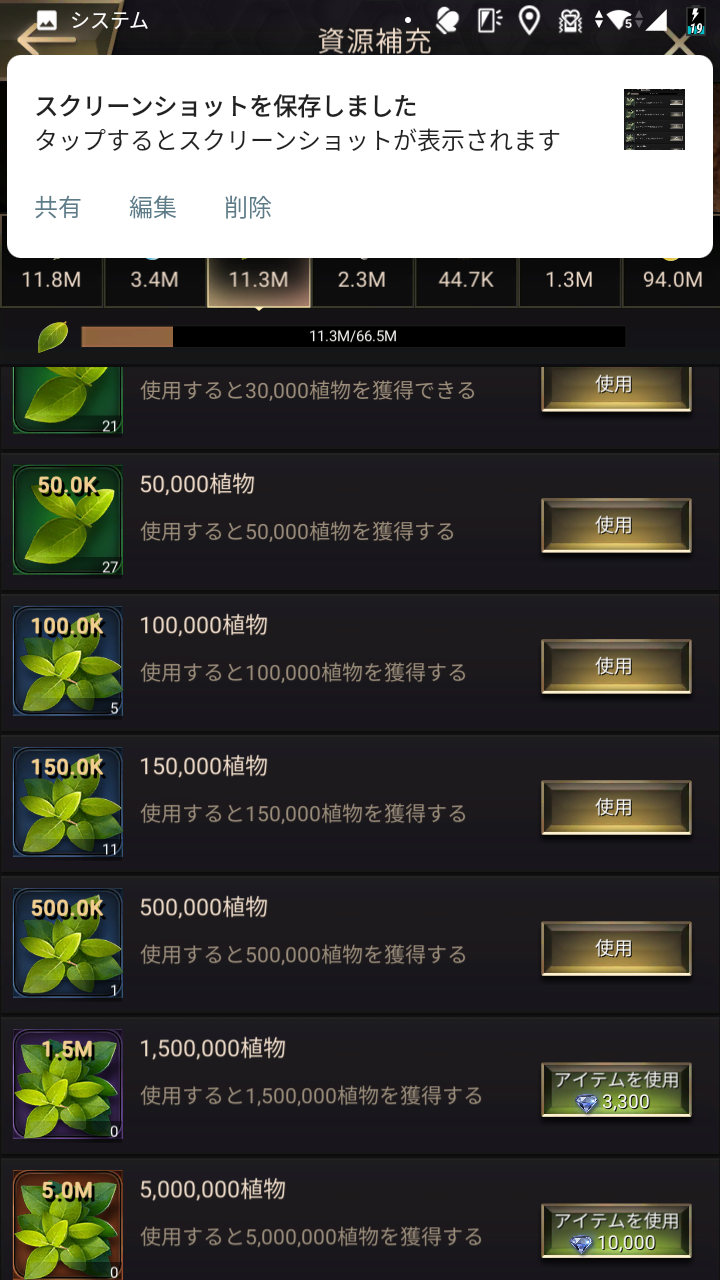Tap the 100,000 plants item icon
The width and height of the screenshot is (720, 1280).
[x=68, y=661]
